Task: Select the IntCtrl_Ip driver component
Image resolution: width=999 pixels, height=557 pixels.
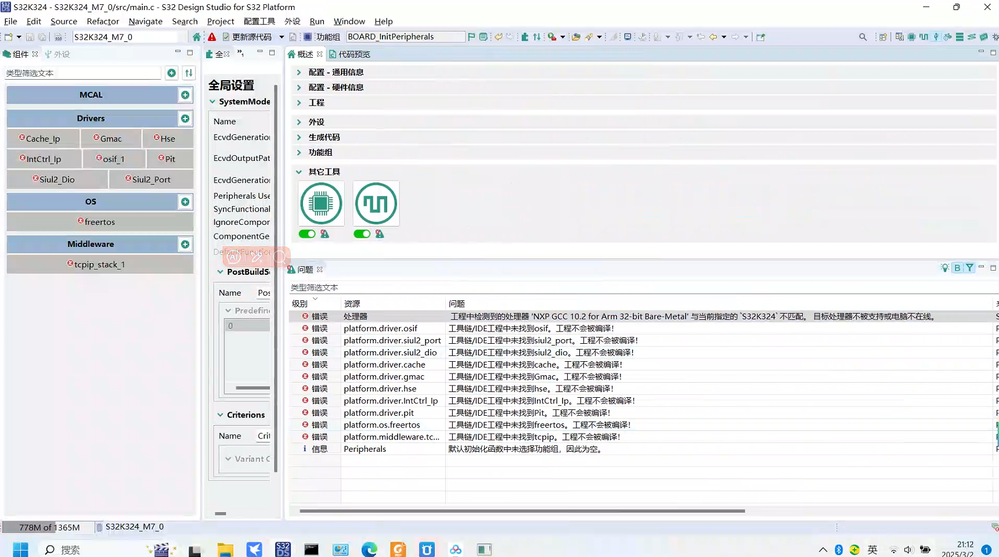Action: point(44,159)
